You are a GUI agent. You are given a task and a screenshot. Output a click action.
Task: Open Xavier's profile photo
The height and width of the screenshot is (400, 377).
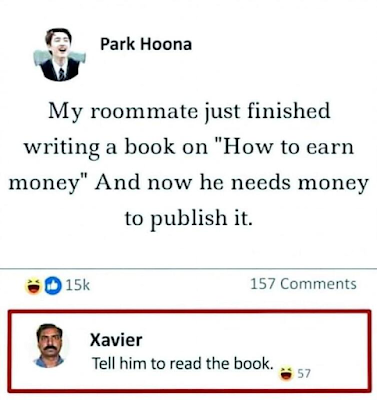click(x=50, y=345)
